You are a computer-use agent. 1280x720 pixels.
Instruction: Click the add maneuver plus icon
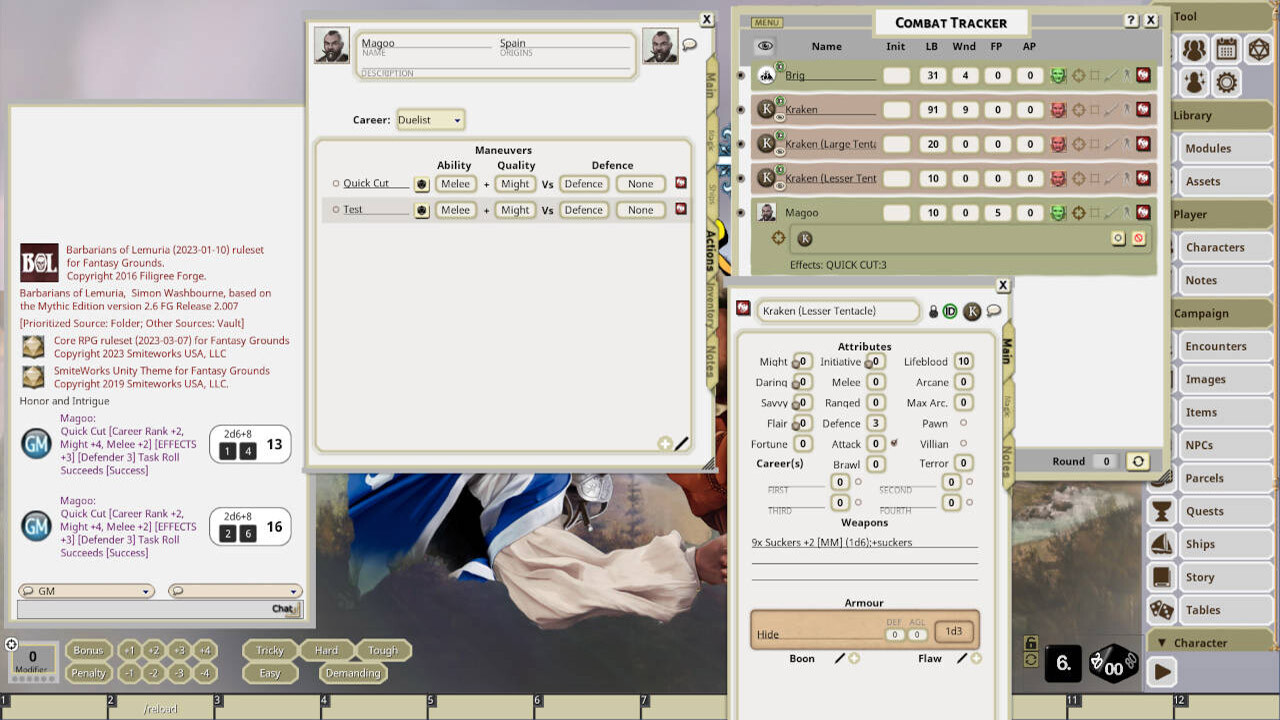pyautogui.click(x=664, y=443)
